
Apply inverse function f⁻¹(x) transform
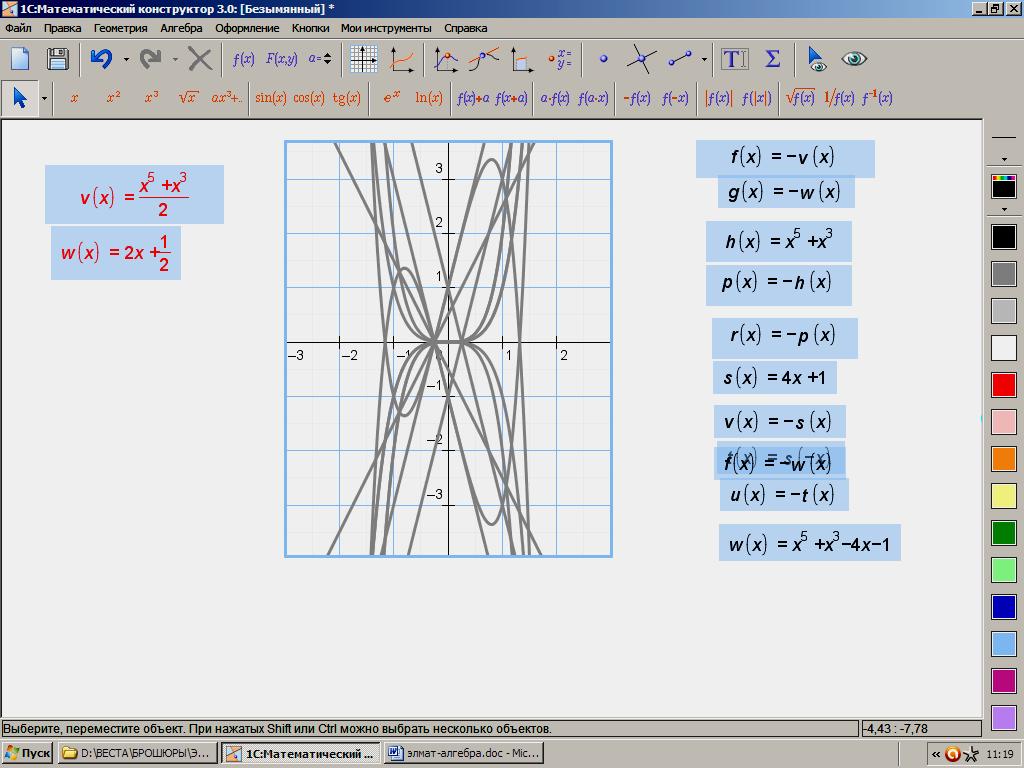[876, 98]
